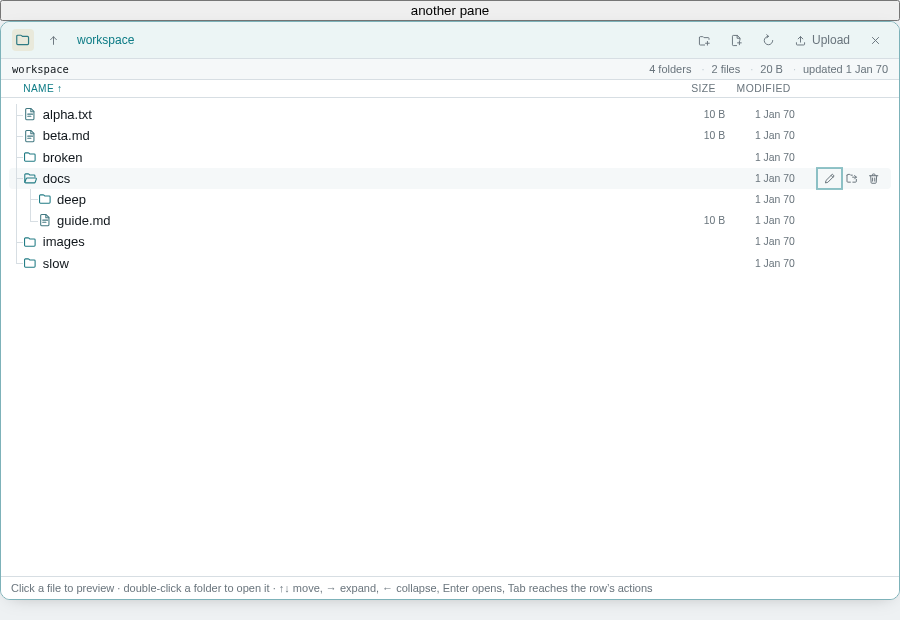Click the "10 B" size in the alpha.txt row
The height and width of the screenshot is (620, 900).
coord(715,114)
